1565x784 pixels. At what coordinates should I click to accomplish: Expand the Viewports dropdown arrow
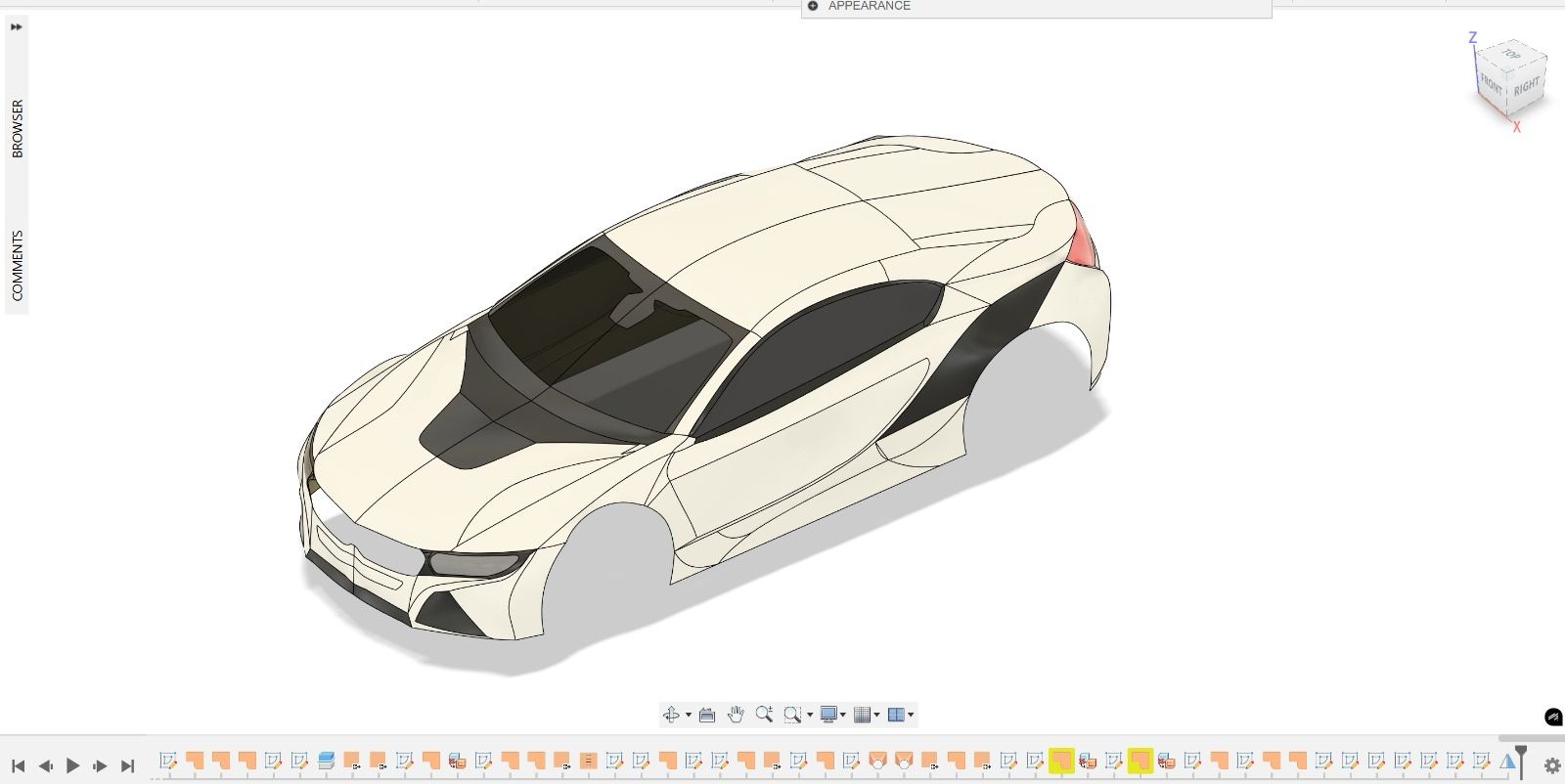pos(911,715)
